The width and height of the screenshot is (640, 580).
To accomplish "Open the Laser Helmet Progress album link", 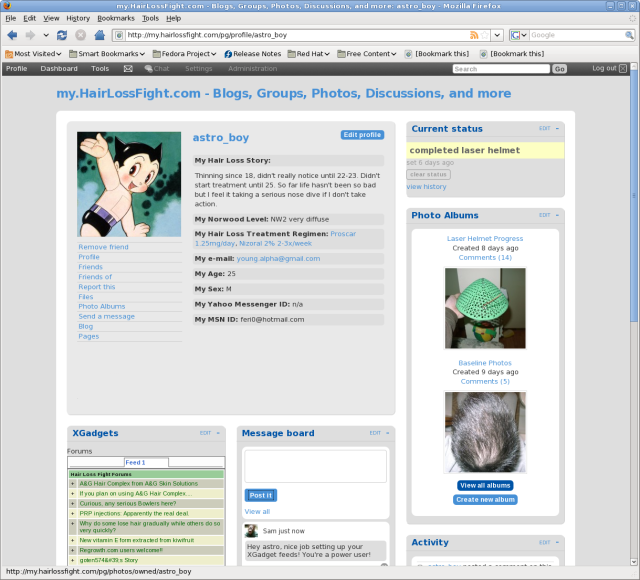I will click(485, 238).
